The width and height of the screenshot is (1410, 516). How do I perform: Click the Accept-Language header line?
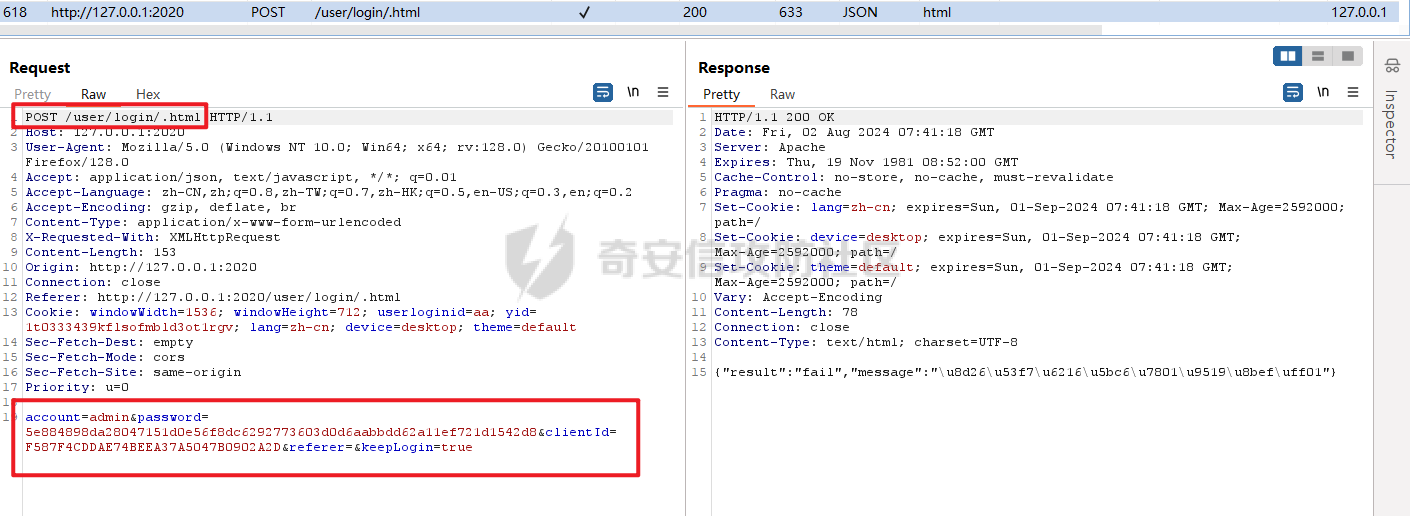coord(328,192)
